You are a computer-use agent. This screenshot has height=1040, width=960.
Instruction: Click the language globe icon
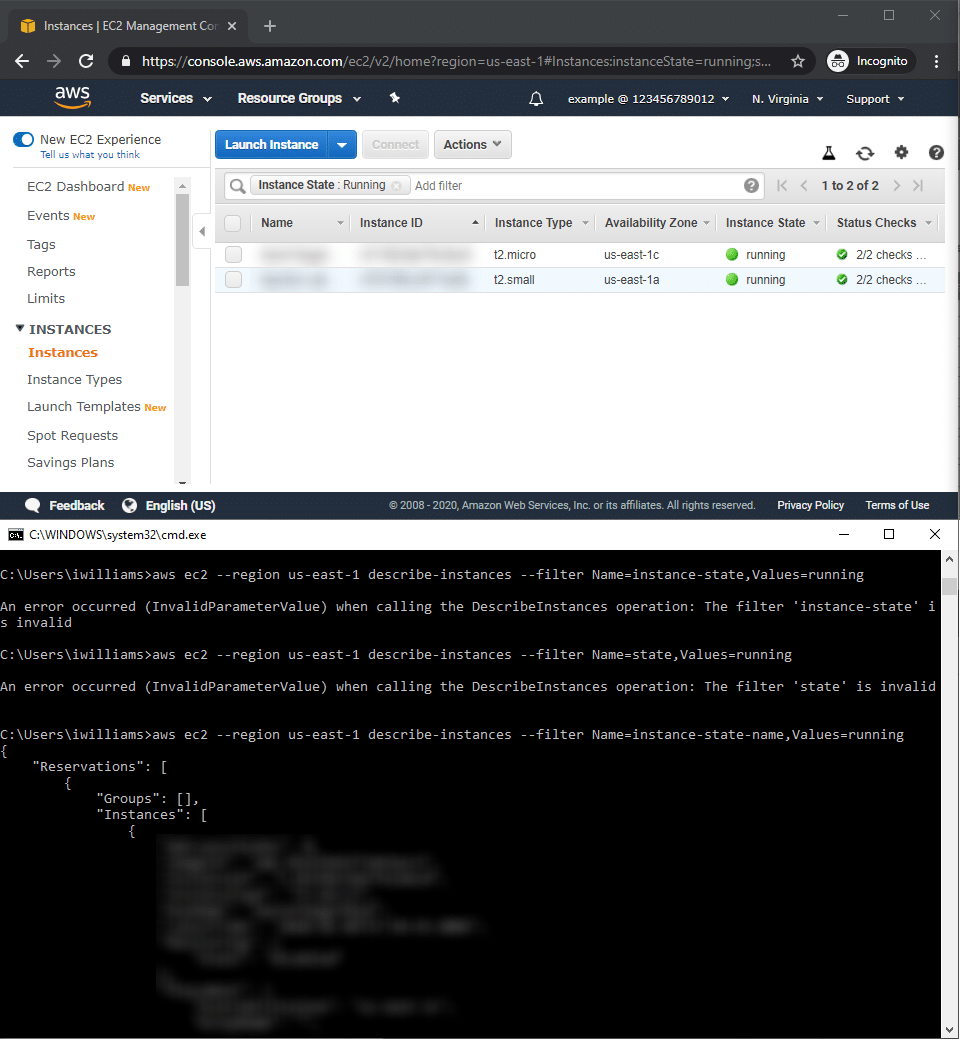click(x=129, y=505)
